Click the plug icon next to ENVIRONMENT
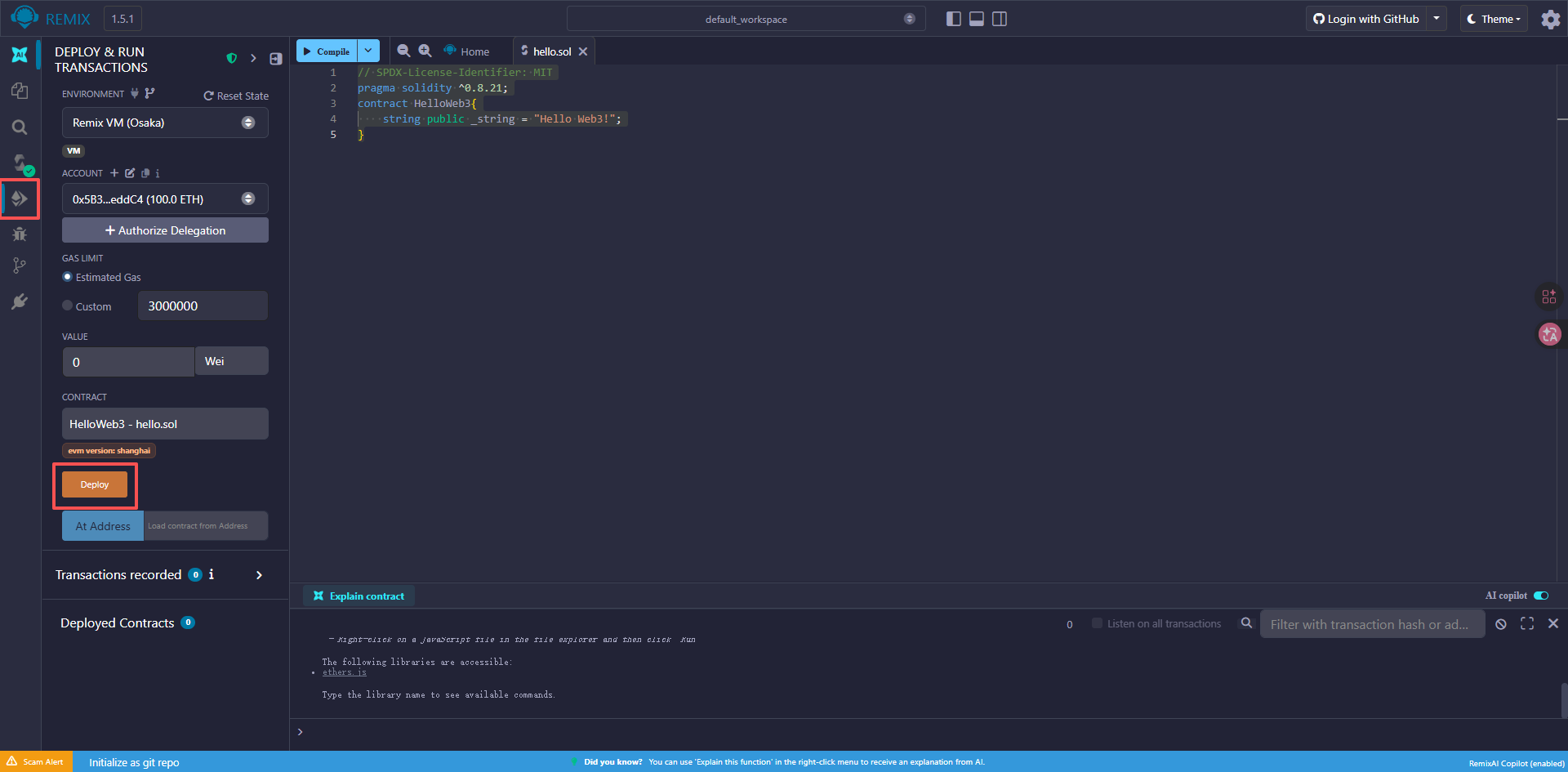 135,93
